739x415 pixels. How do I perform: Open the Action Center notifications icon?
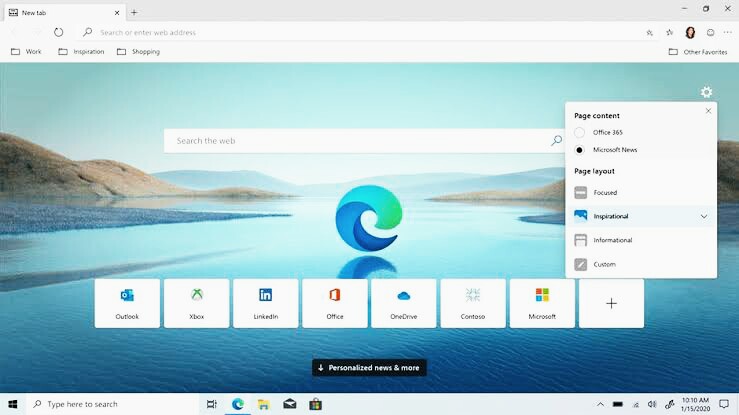pos(724,404)
